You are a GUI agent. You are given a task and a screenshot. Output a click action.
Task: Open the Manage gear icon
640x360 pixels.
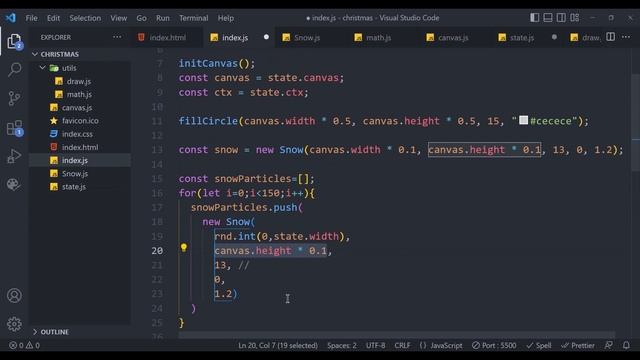pyautogui.click(x=14, y=324)
